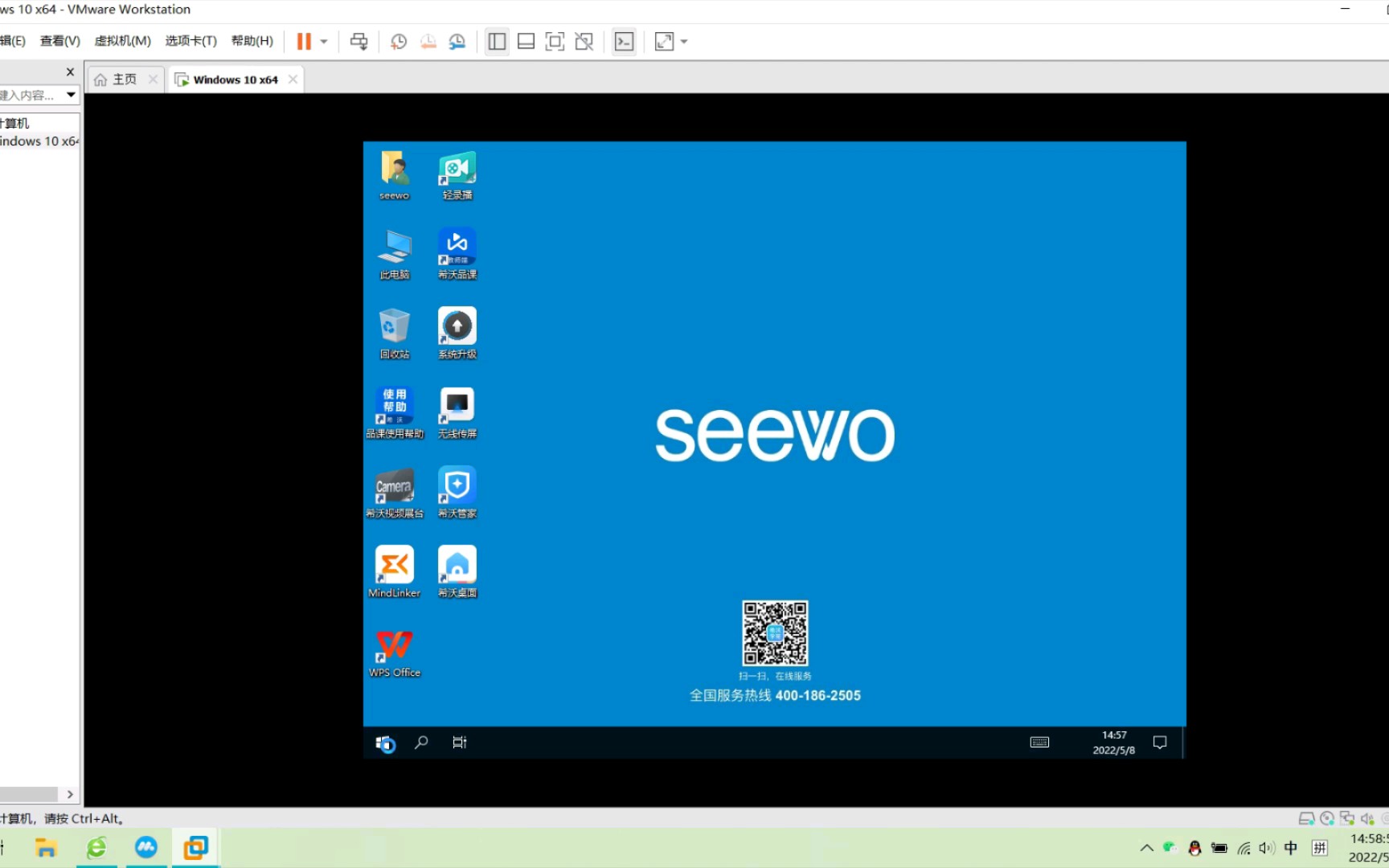Toggle the thumbnail bar view icon
Screen dimensions: 1389x868
(526, 42)
